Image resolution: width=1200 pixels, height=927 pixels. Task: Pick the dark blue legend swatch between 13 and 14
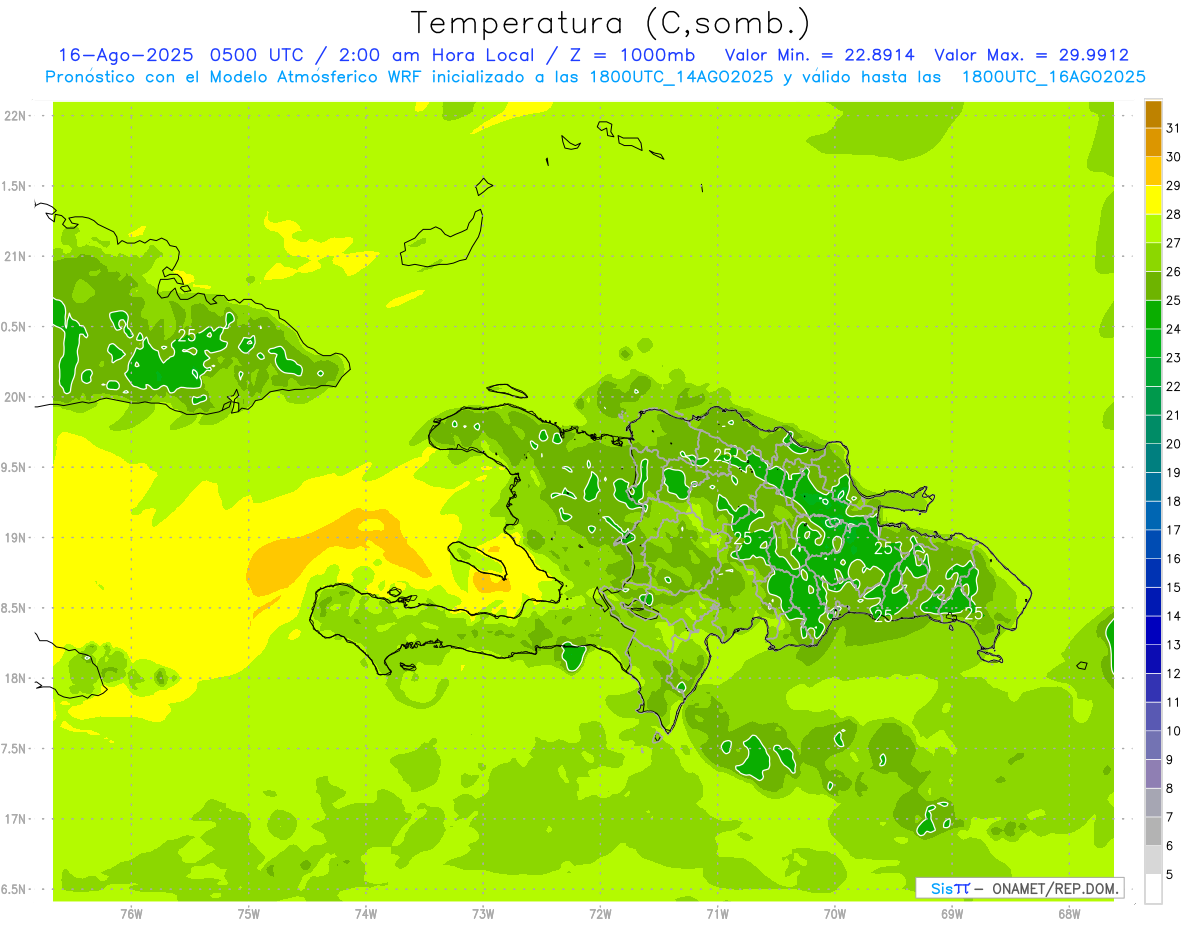[x=1153, y=631]
